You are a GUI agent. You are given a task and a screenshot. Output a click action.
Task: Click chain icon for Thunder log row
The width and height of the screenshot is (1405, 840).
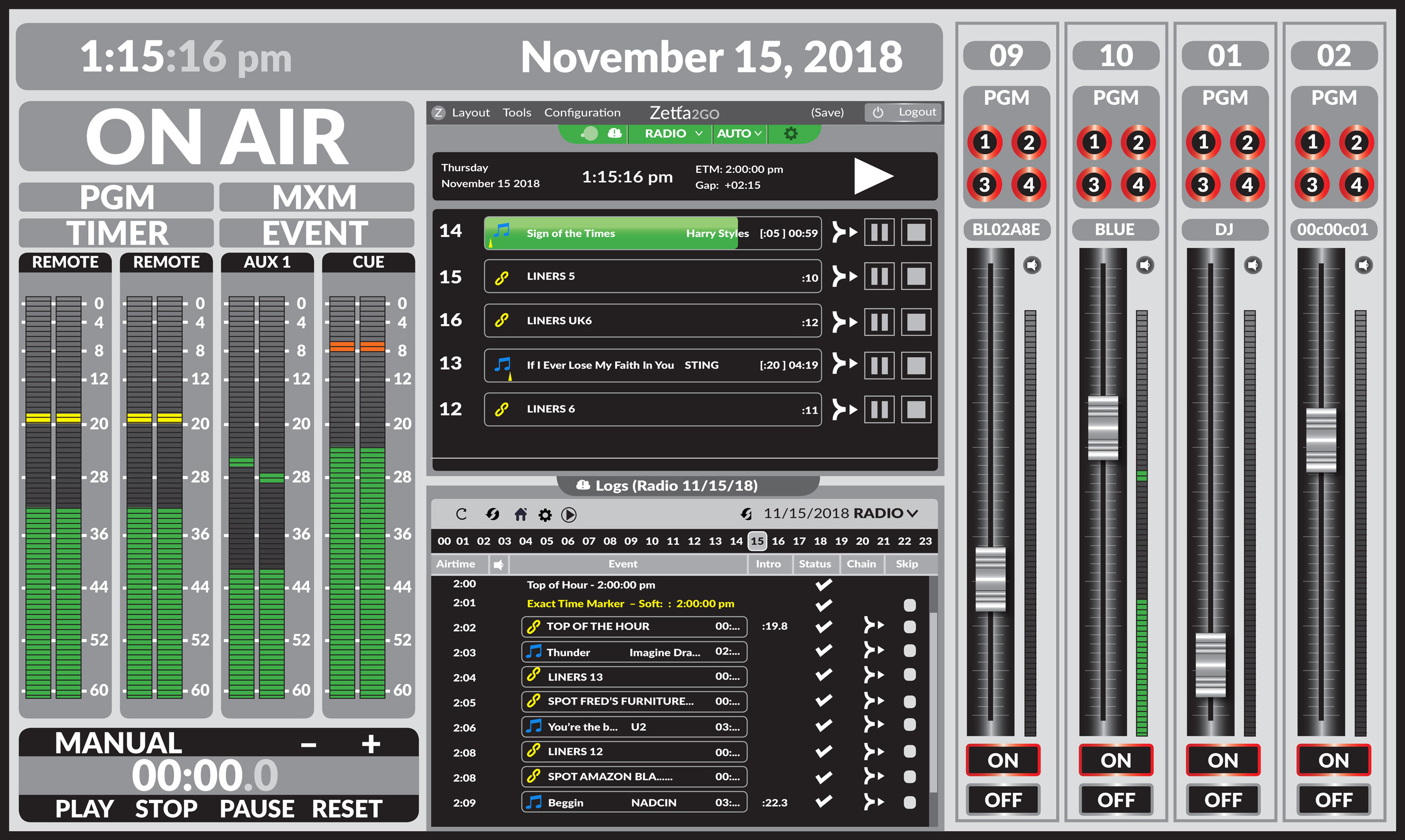pos(873,650)
